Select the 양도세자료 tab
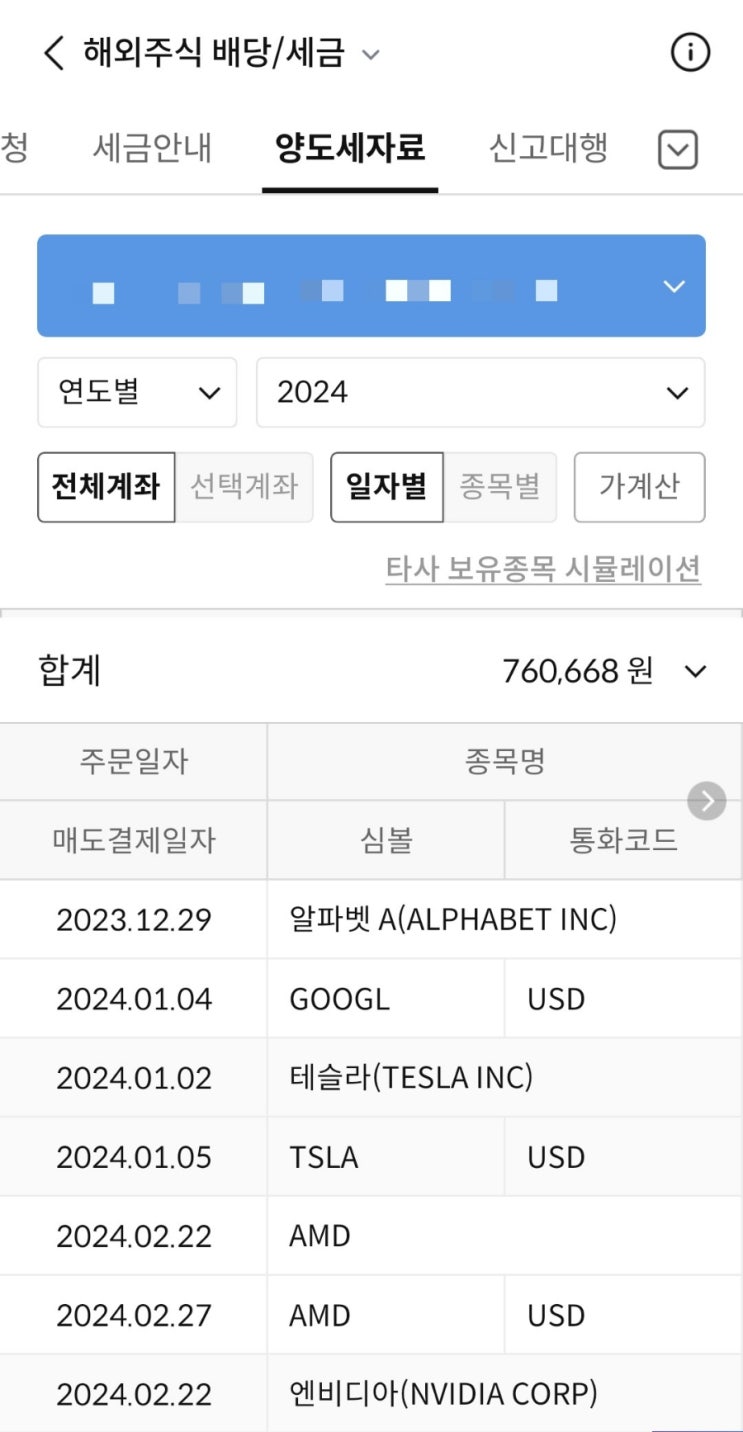 click(350, 149)
